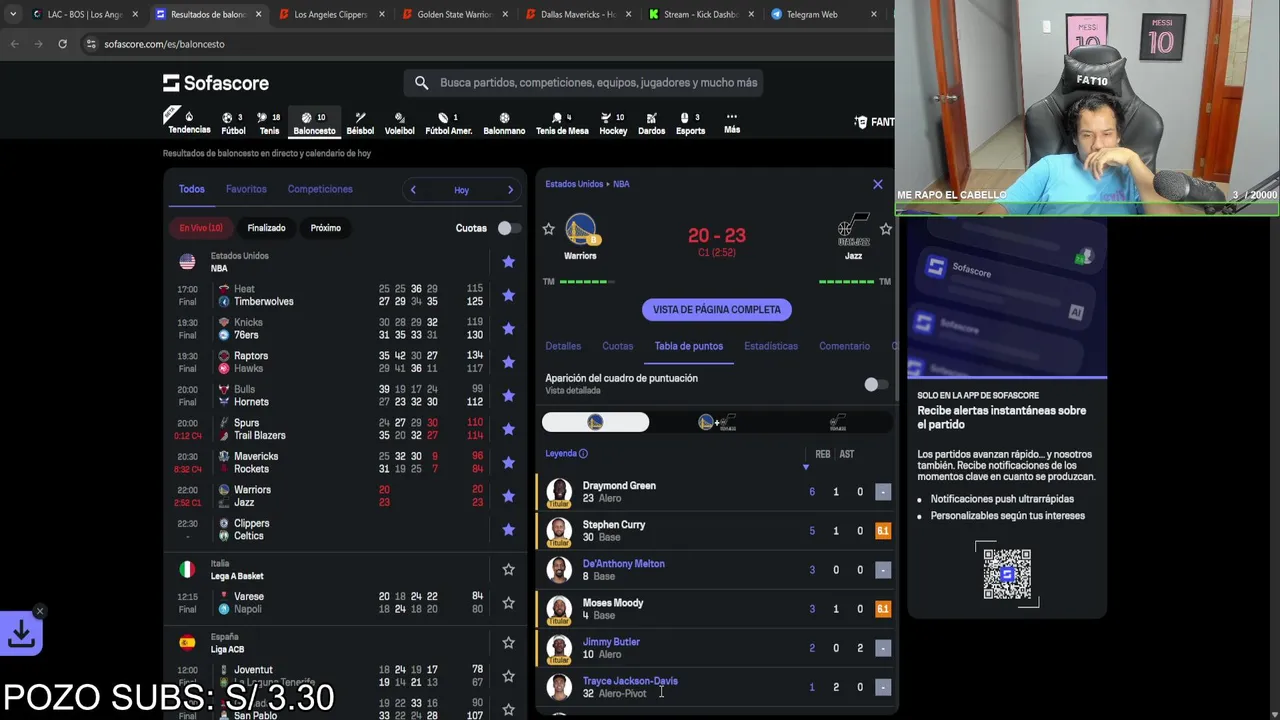The image size is (1280, 720).
Task: Open Trayce Jackson-Davis player link
Action: pyautogui.click(x=630, y=681)
